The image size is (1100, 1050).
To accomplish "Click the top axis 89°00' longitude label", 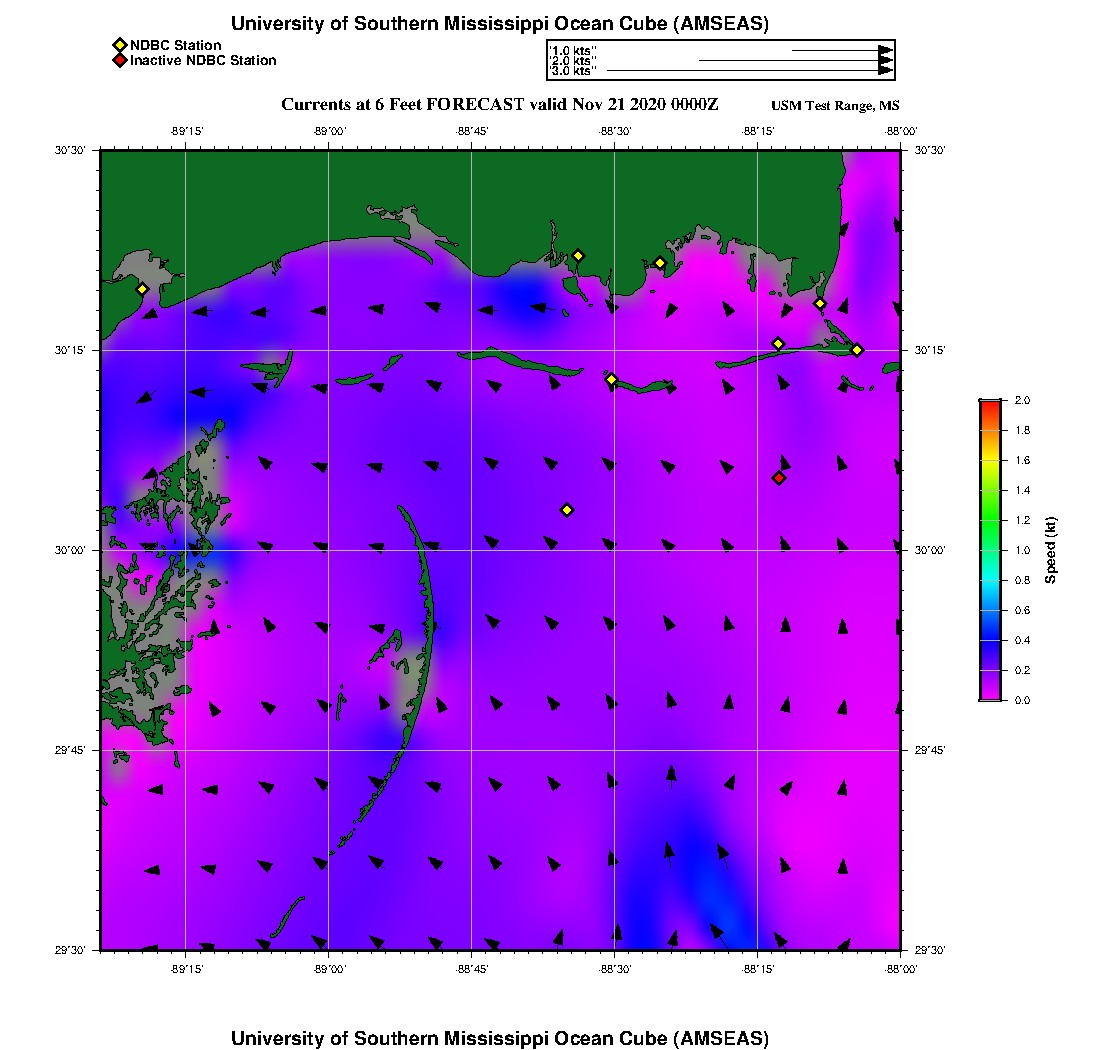I will click(329, 131).
